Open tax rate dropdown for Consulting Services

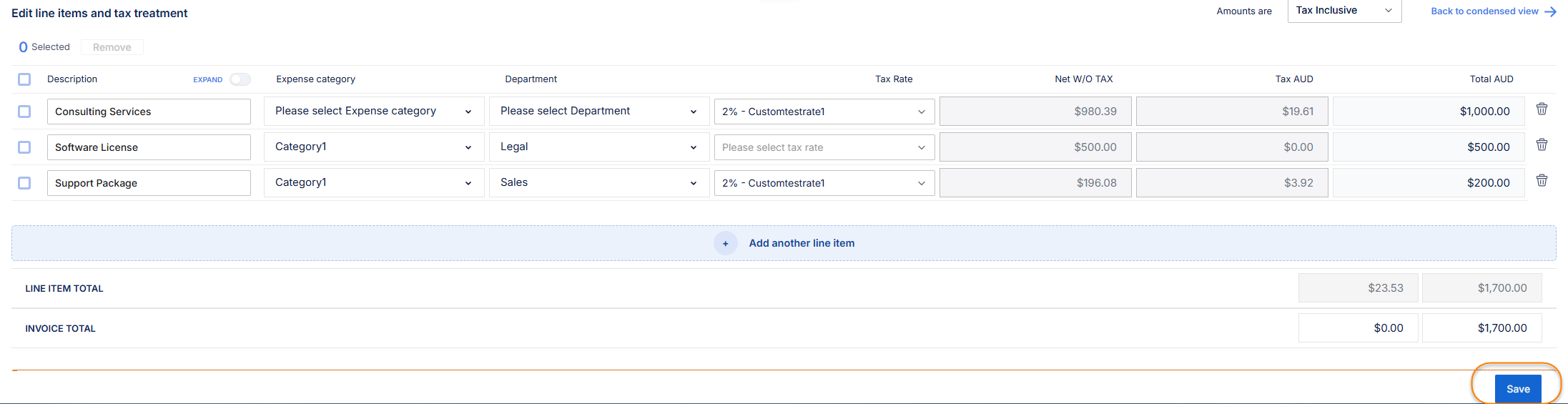coord(824,112)
